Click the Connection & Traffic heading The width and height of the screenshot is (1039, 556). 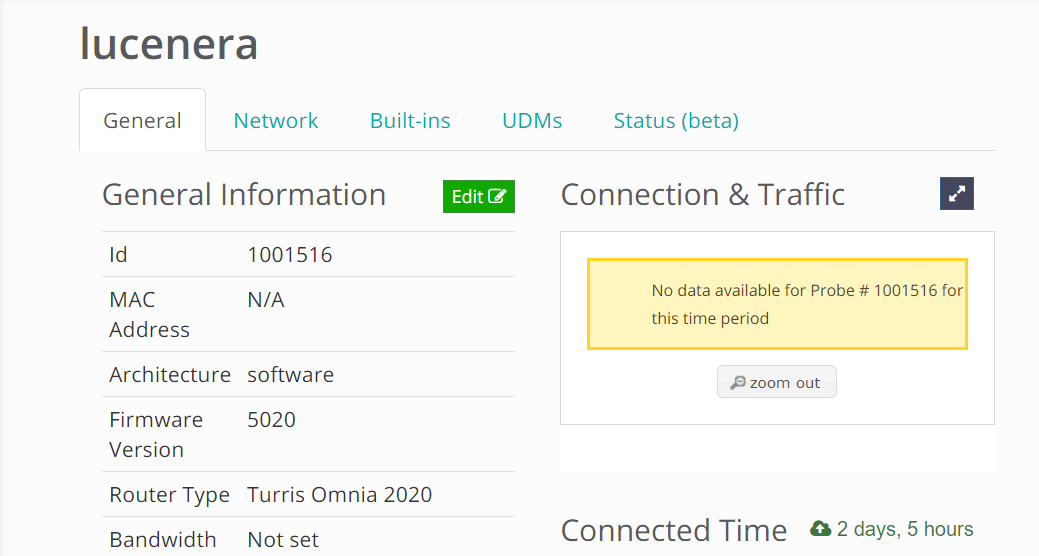point(703,195)
